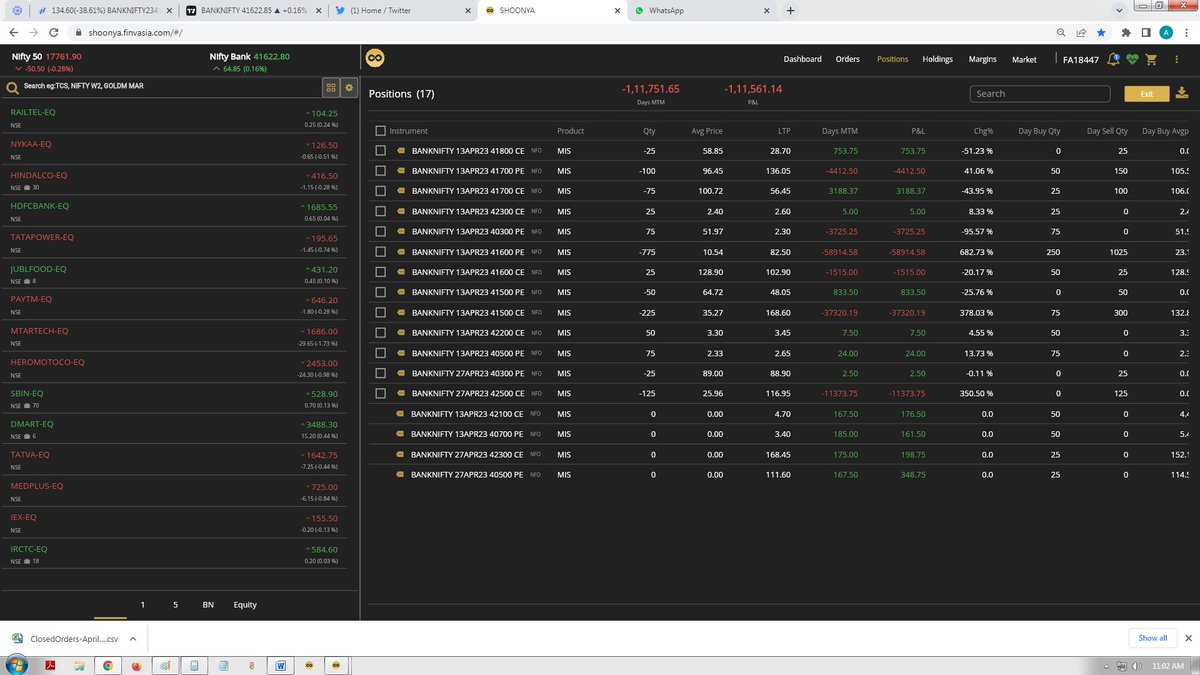The height and width of the screenshot is (675, 1200).
Task: Open the shopping cart icon
Action: pyautogui.click(x=1151, y=59)
